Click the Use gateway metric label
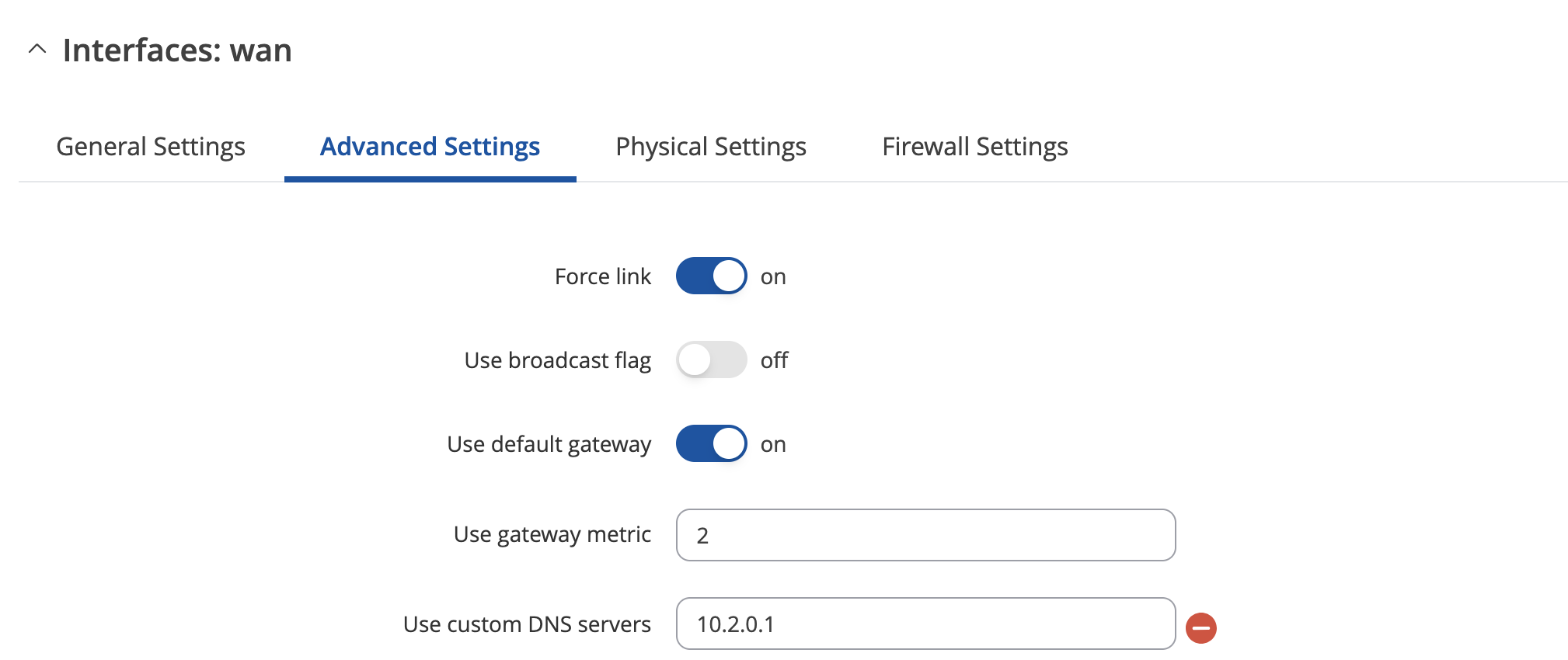Viewport: 1568px width, 660px height. [x=552, y=535]
